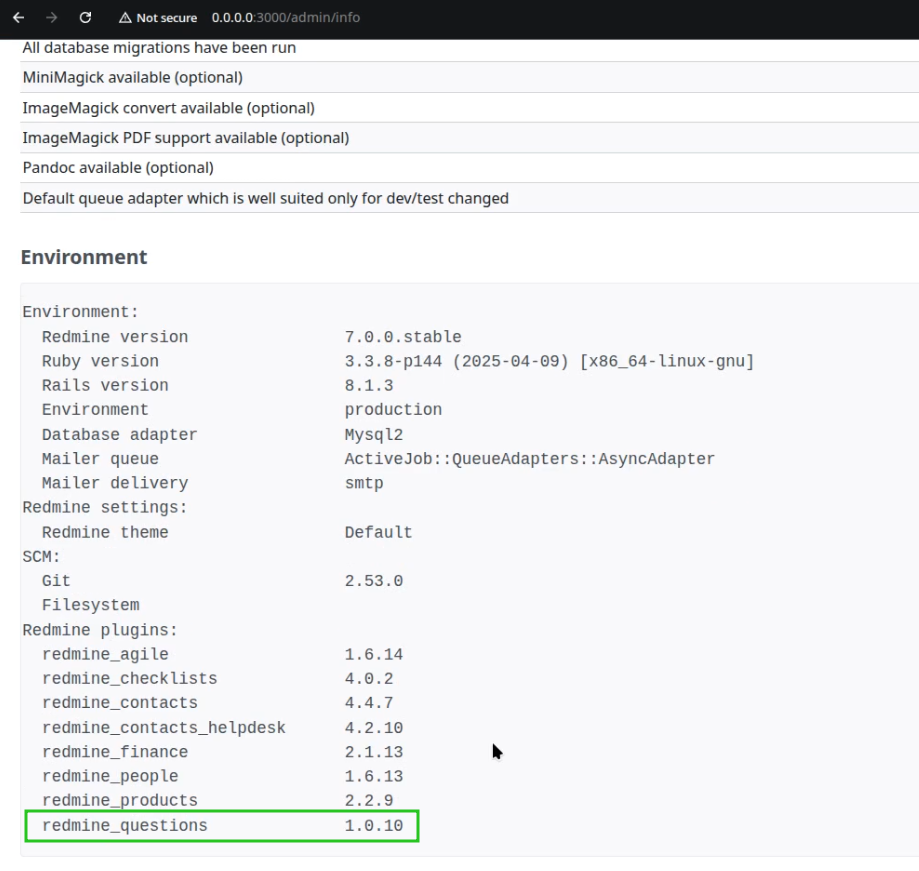Click the 'SCM:' line
Image resolution: width=919 pixels, height=871 pixels.
click(41, 556)
